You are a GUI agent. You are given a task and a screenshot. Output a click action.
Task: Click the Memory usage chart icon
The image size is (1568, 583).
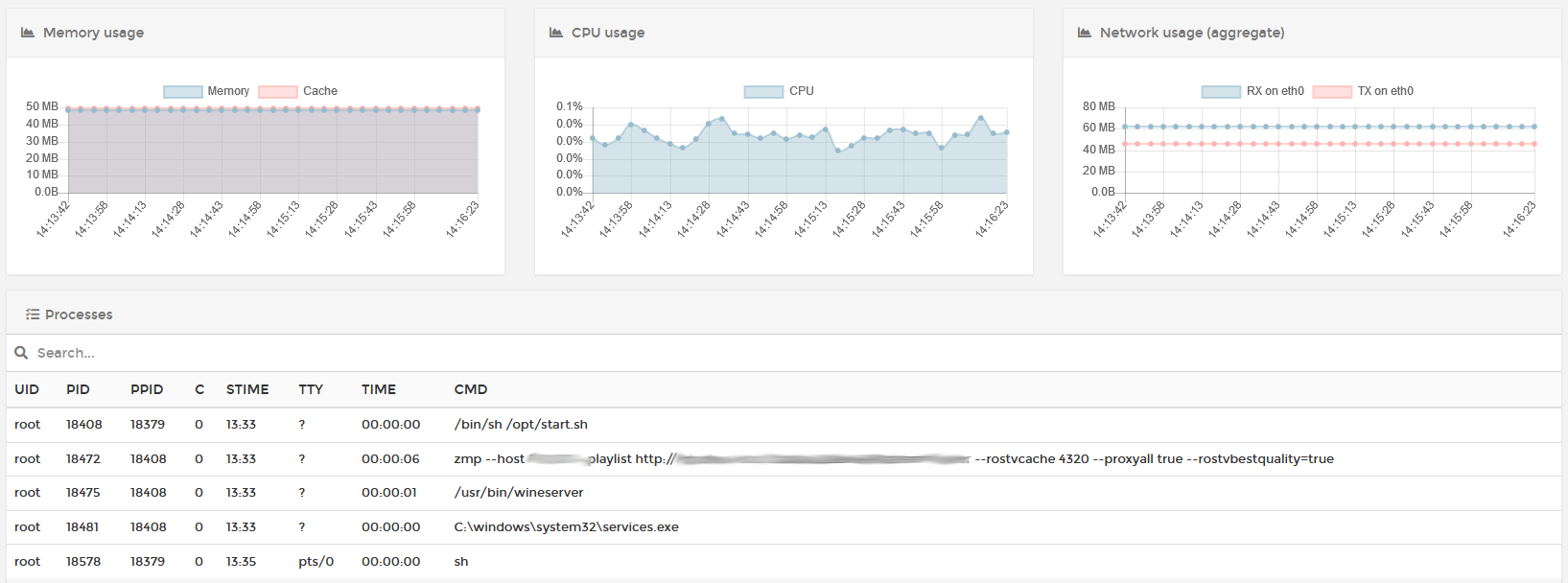coord(28,33)
